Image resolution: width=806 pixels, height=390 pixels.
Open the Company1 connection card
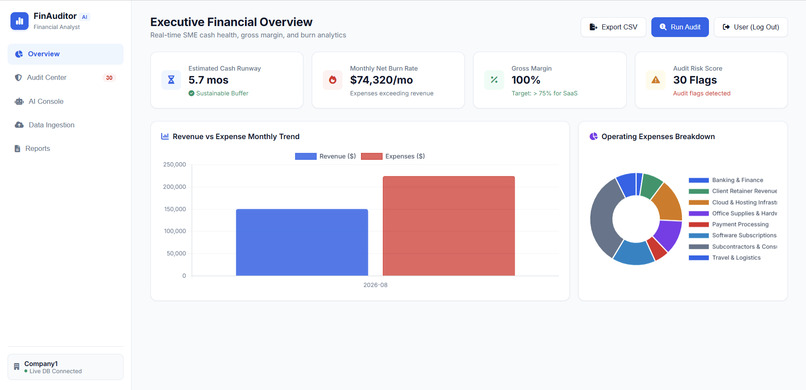[x=65, y=367]
